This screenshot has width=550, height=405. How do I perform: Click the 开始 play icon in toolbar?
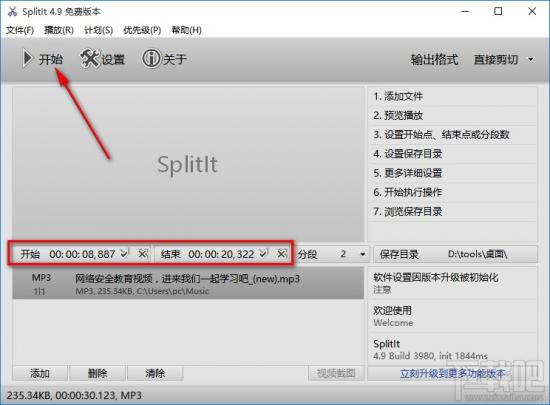(x=27, y=59)
